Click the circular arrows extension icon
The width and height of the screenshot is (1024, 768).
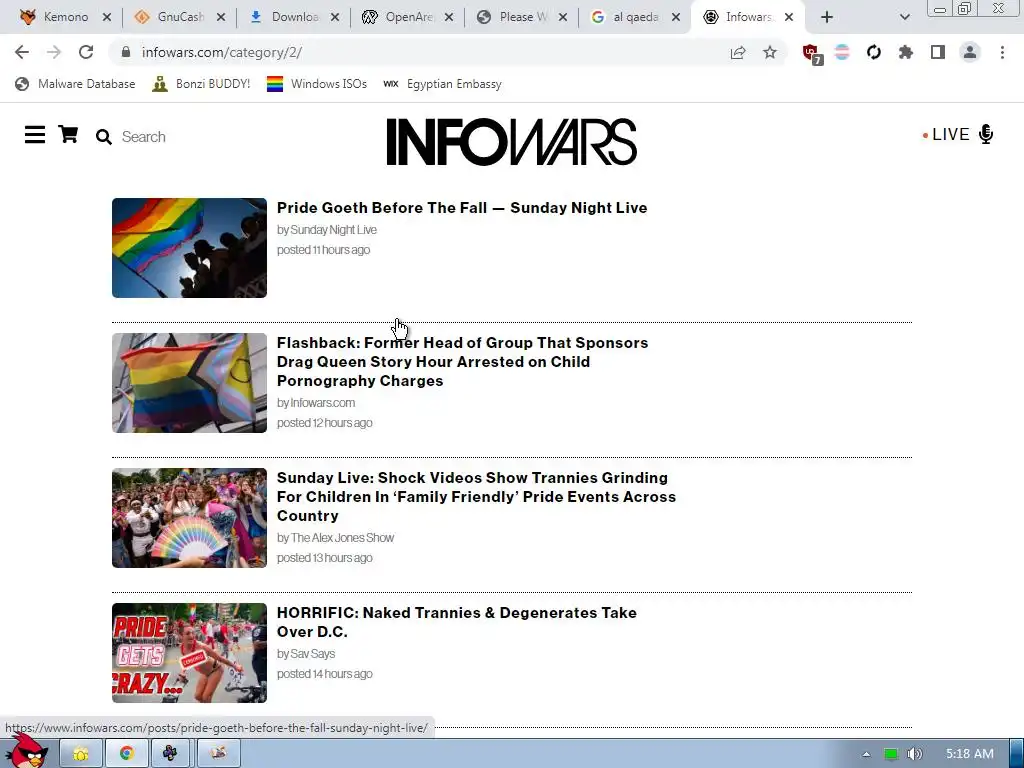(874, 52)
